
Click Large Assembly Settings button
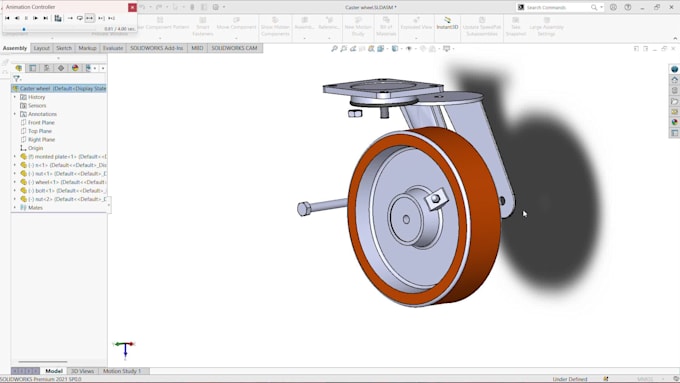(546, 26)
